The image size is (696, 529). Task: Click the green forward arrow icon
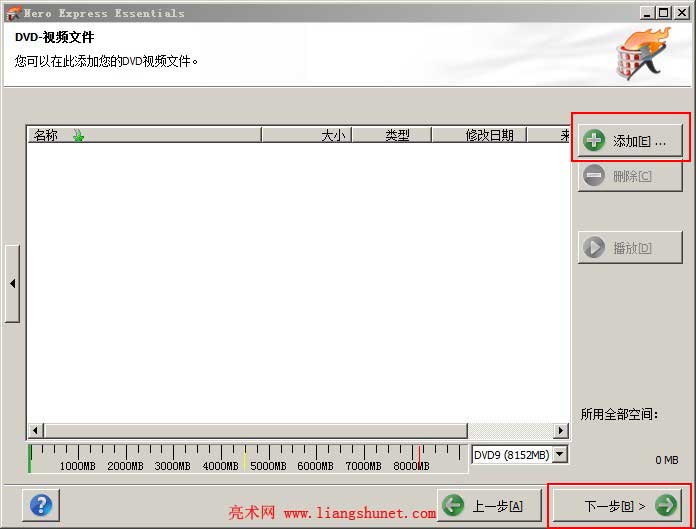666,505
